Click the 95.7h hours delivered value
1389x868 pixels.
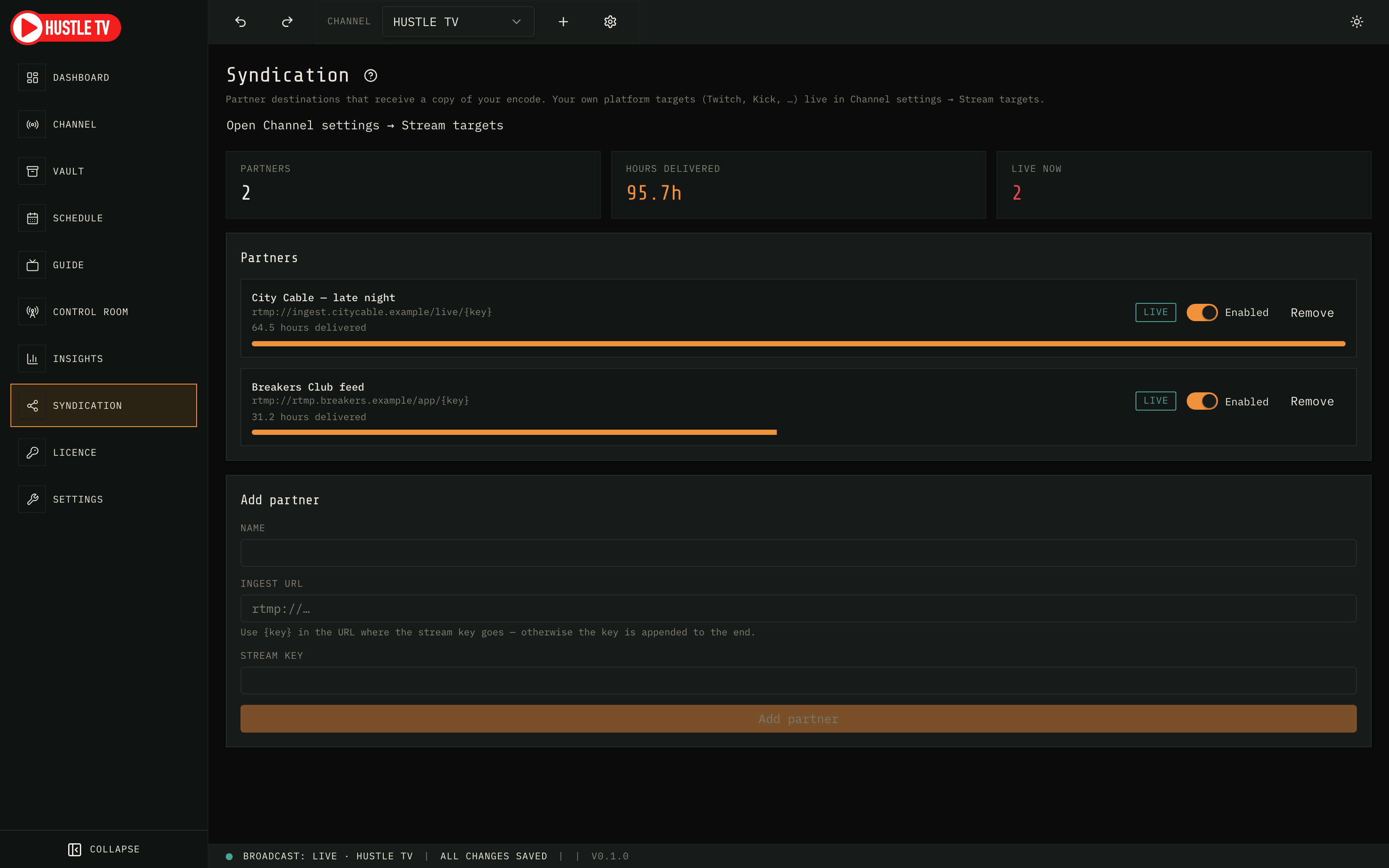coord(654,193)
